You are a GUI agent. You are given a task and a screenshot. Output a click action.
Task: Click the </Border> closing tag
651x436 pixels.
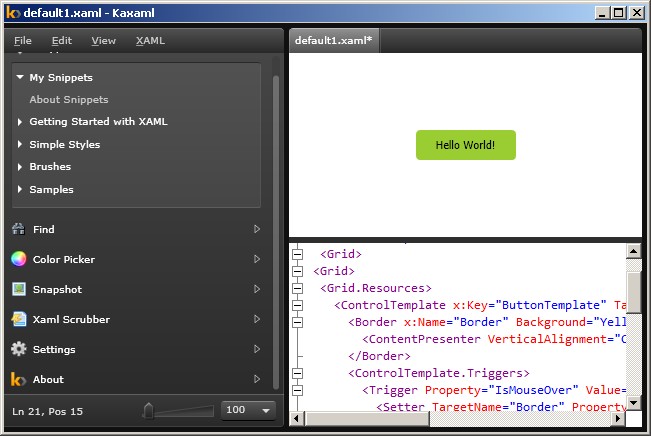pyautogui.click(x=379, y=356)
